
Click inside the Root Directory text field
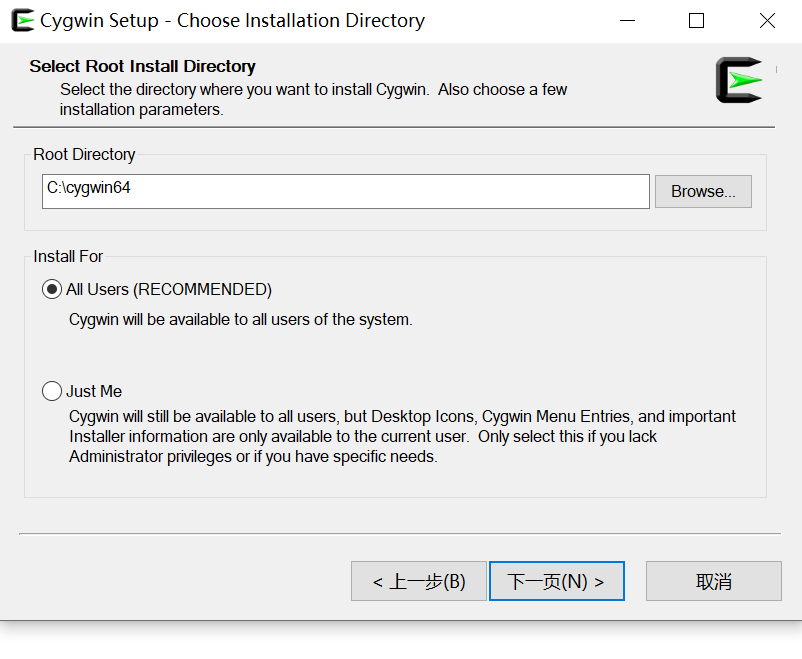pyautogui.click(x=345, y=191)
